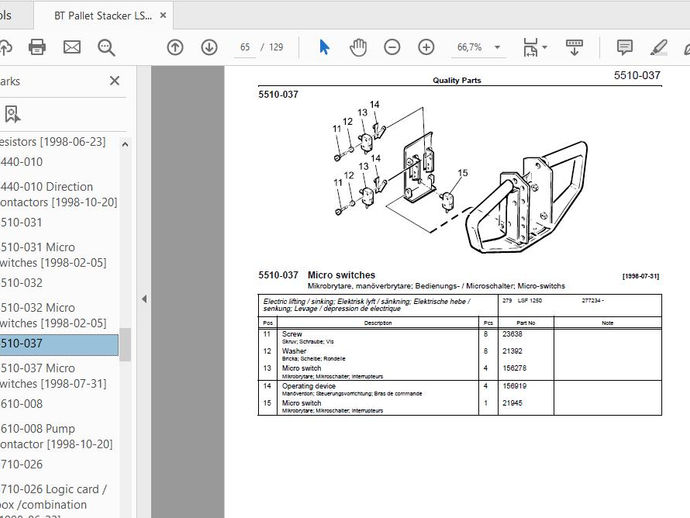
Task: Click the Part No column header
Action: point(525,323)
